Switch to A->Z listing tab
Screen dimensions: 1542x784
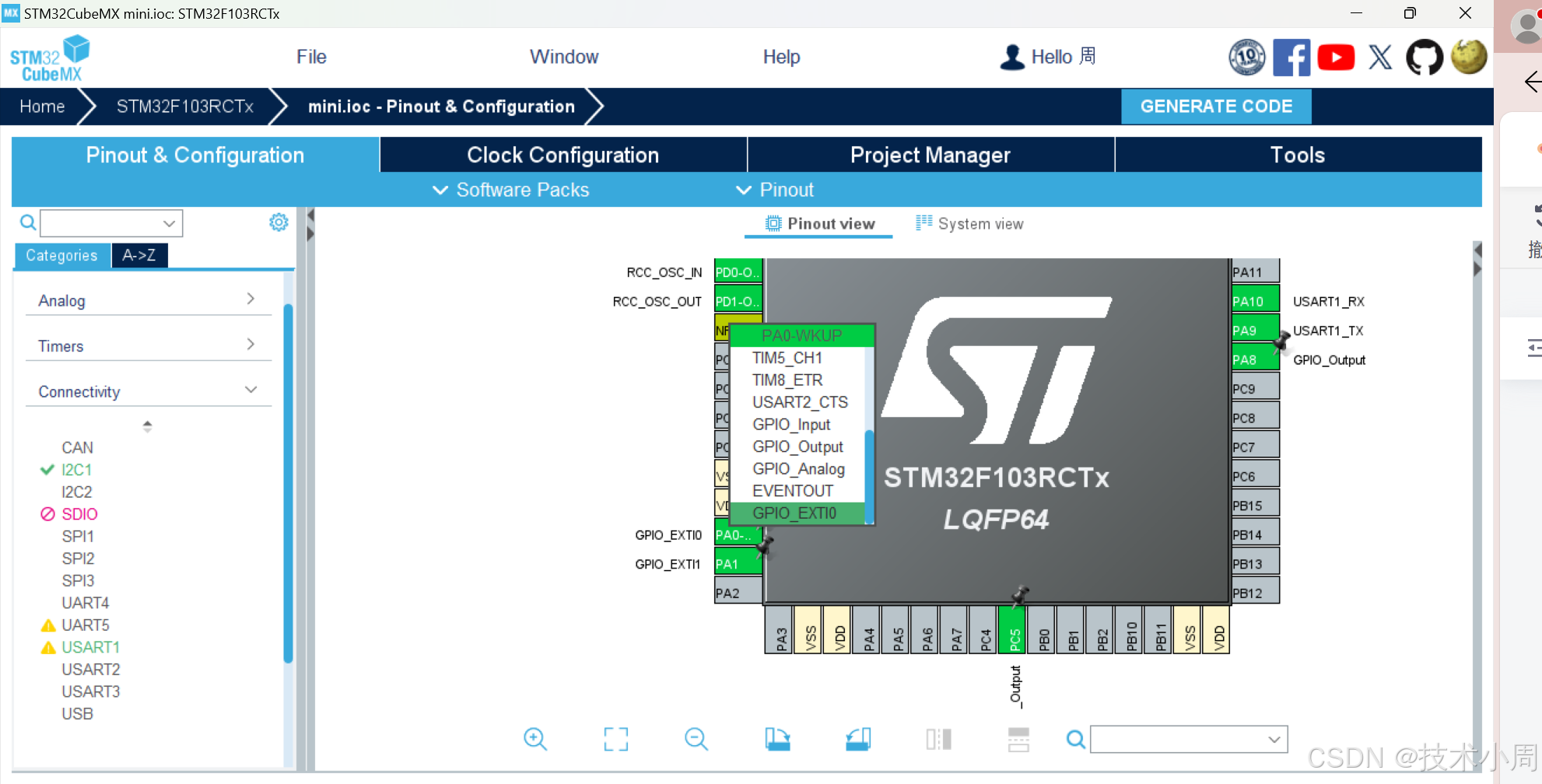(x=139, y=255)
